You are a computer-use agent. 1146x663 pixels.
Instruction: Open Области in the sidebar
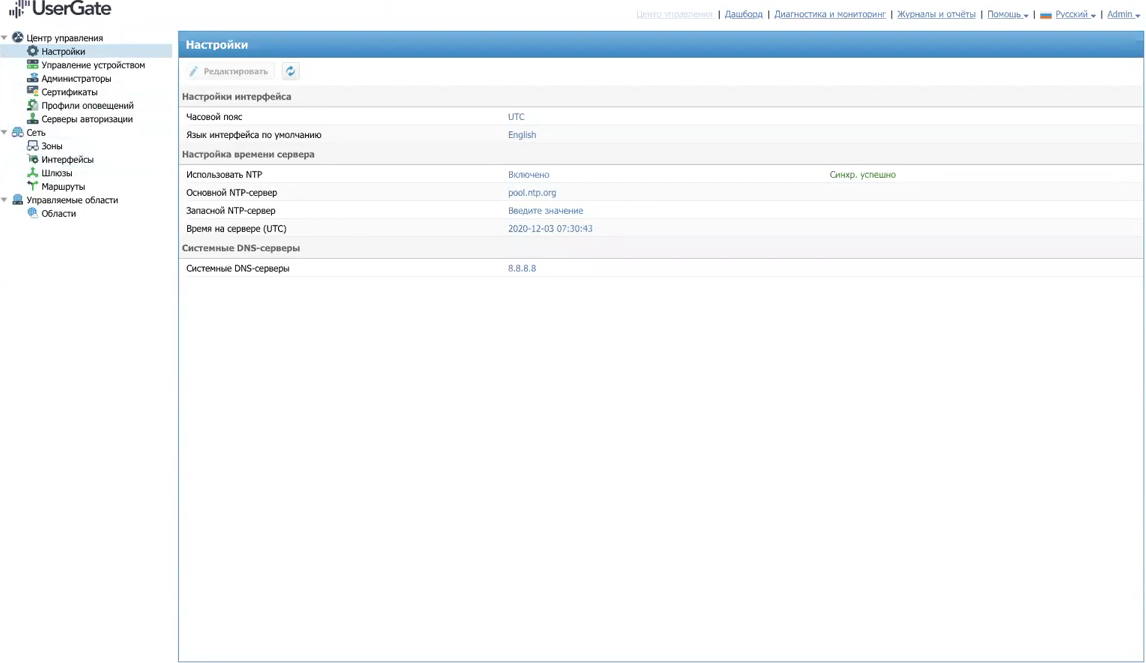pos(58,213)
